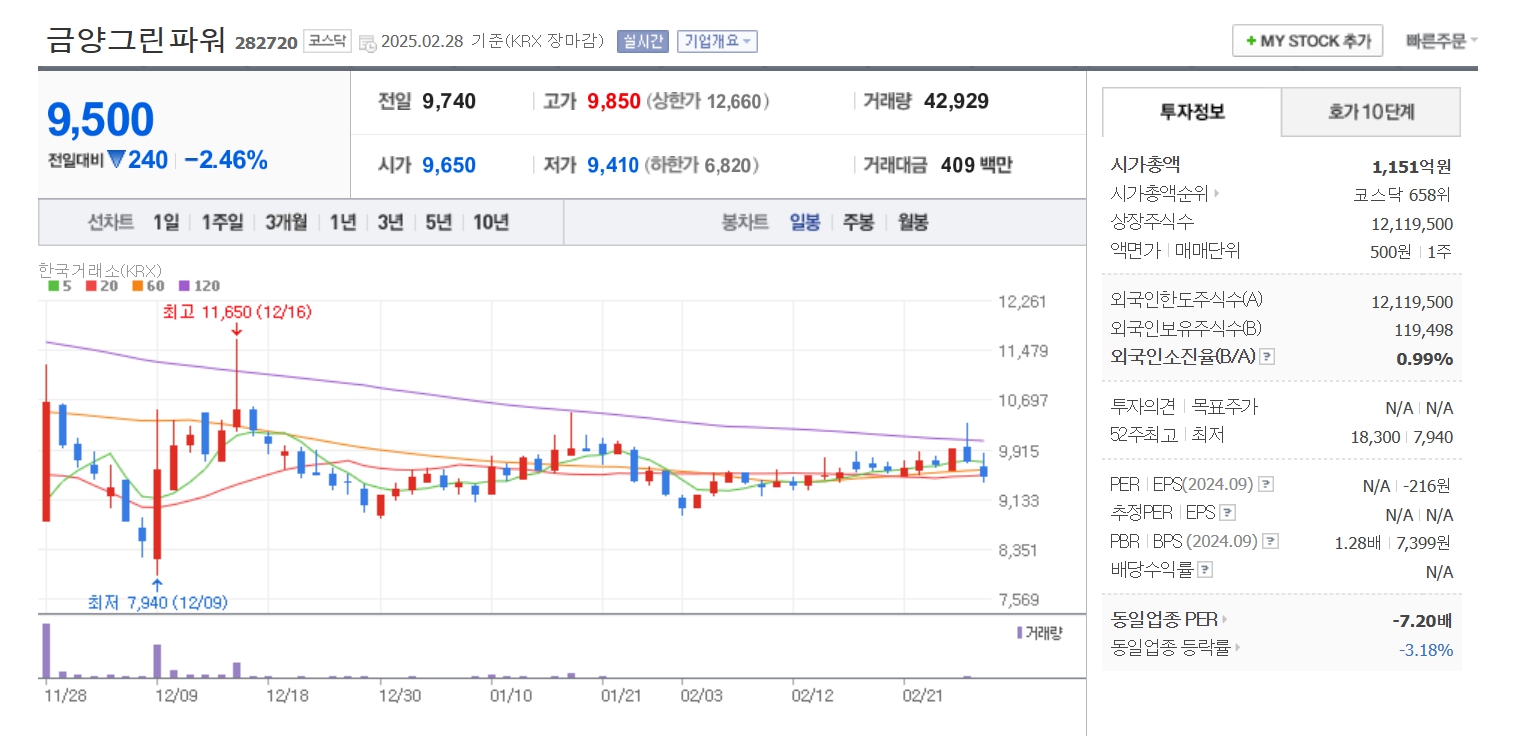Select the 10년 line chart period

(x=491, y=222)
